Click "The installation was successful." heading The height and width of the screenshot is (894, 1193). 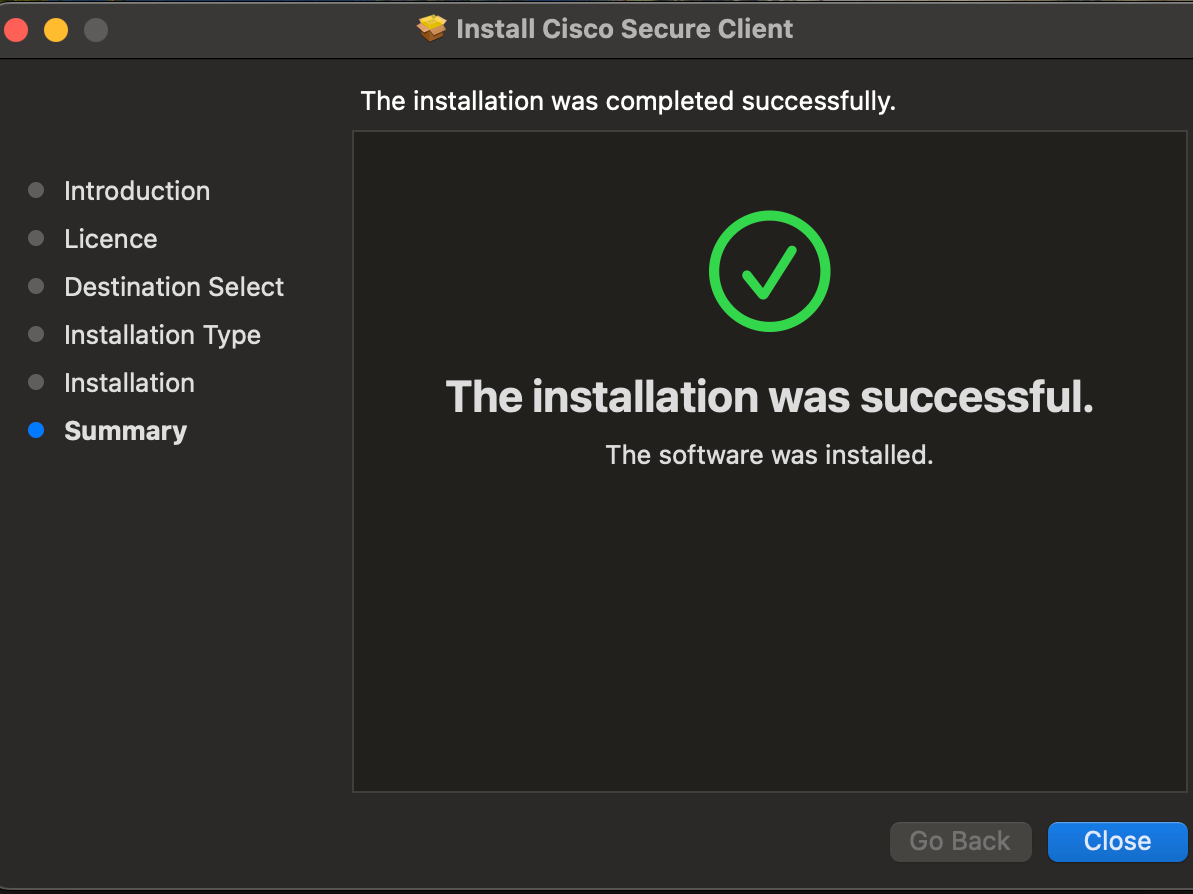click(x=769, y=397)
